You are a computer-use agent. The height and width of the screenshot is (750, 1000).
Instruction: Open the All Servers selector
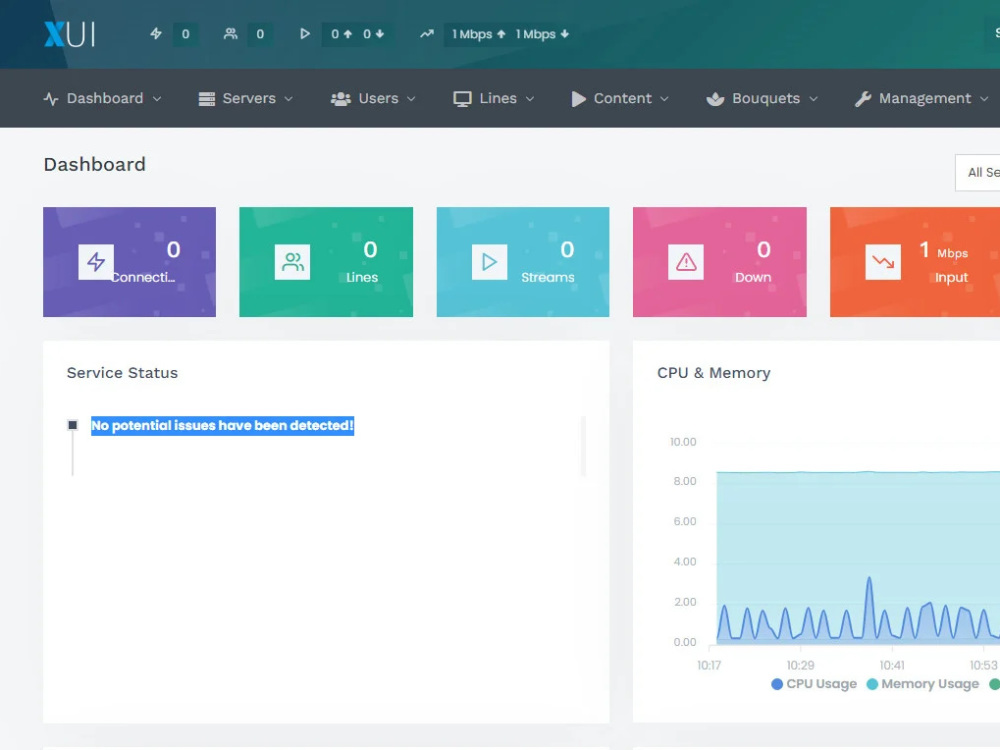click(x=983, y=172)
